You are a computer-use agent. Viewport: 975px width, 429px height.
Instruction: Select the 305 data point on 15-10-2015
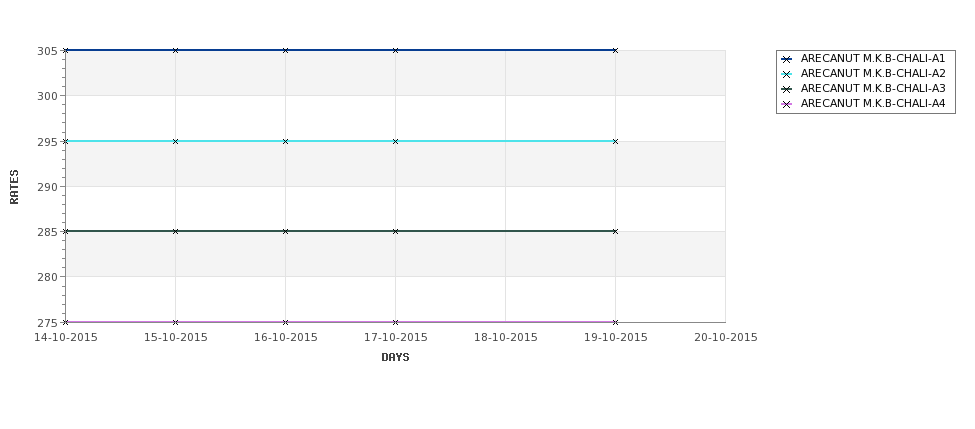(175, 50)
